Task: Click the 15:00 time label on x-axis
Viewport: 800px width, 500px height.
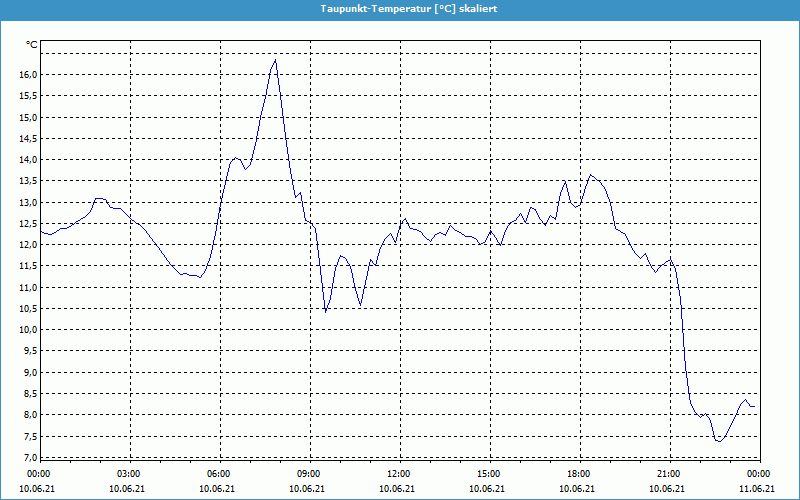Action: click(x=489, y=474)
